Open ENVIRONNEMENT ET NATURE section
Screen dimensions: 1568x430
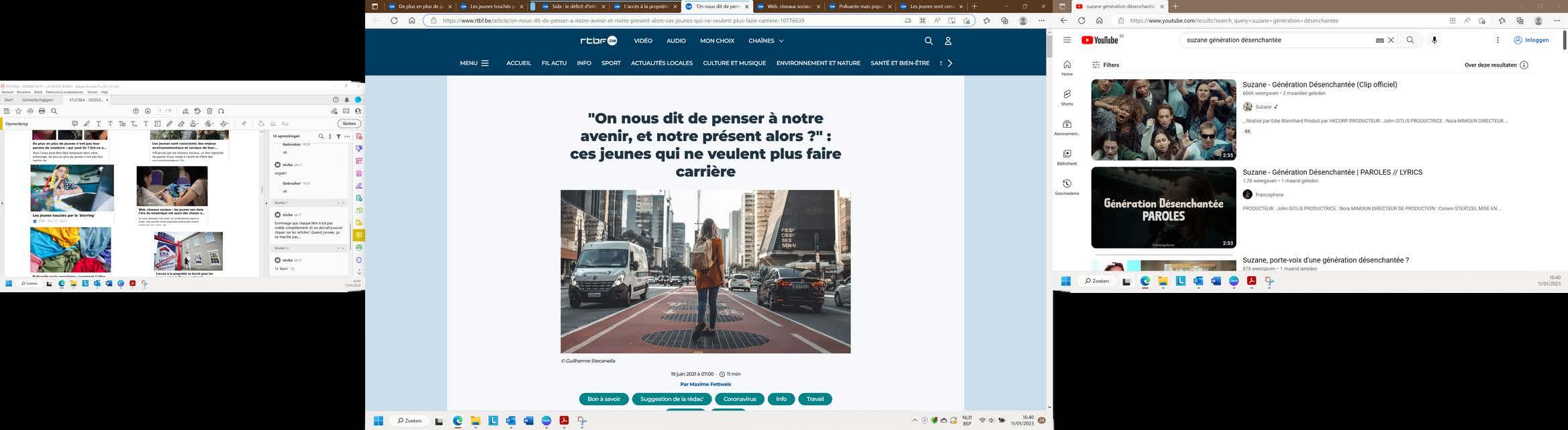click(x=818, y=63)
